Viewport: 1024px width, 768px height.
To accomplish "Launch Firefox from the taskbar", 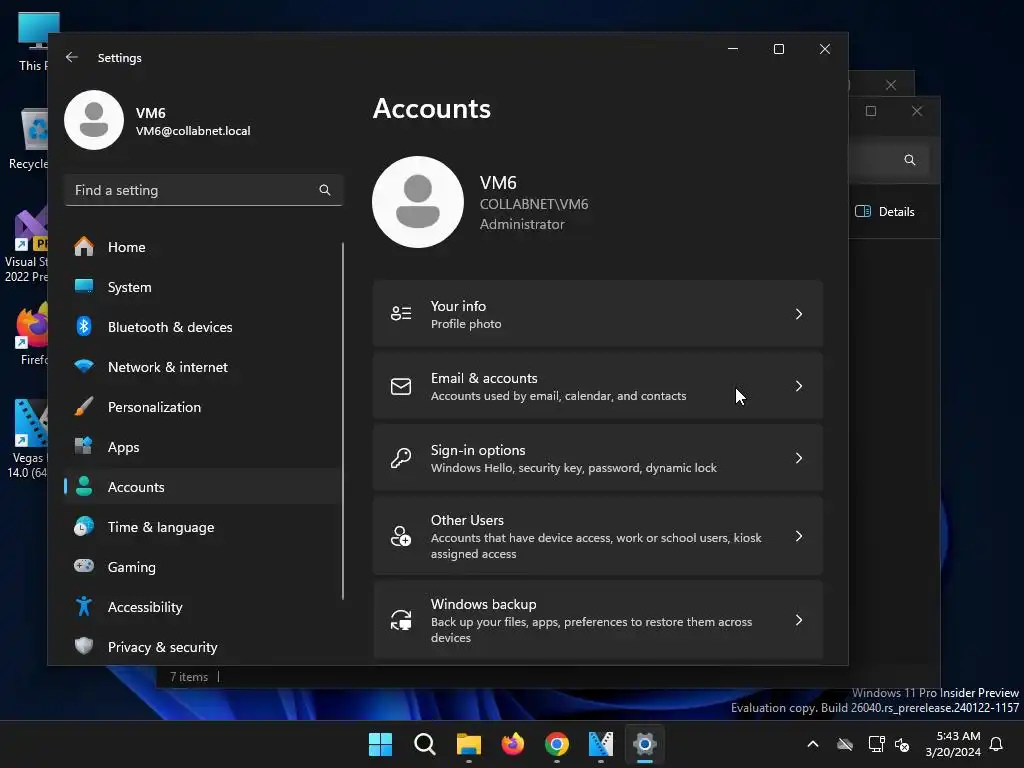I will (513, 744).
